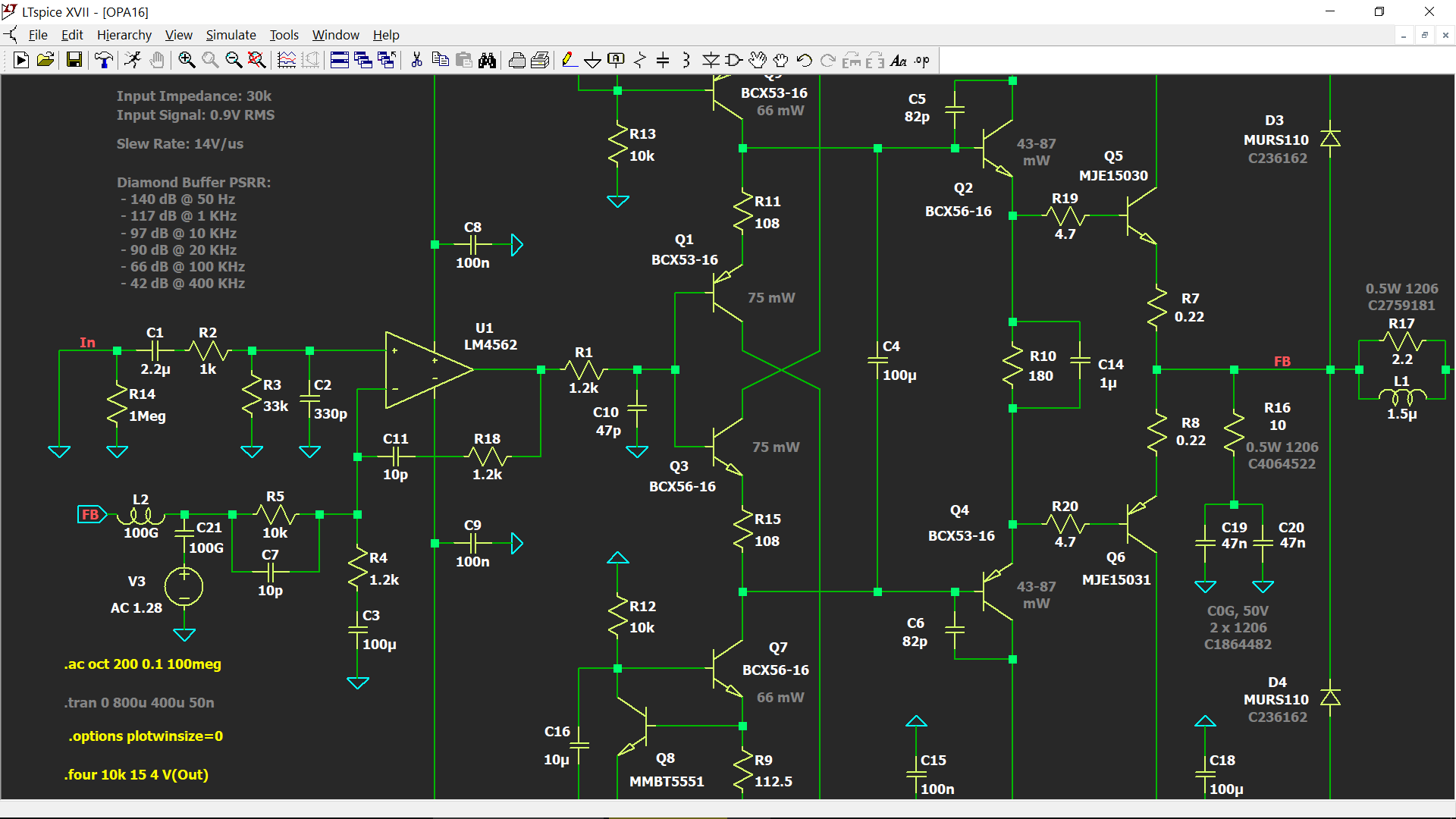
Task: Open the Tools menu
Action: pos(284,35)
